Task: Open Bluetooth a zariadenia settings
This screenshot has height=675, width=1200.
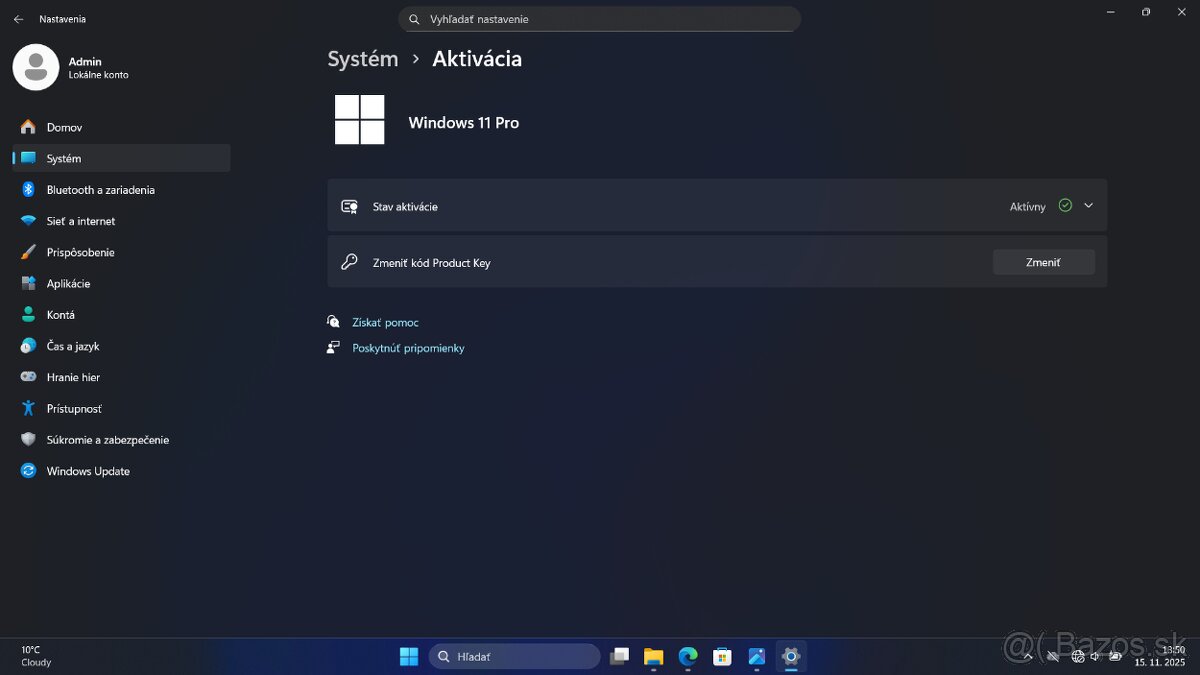Action: point(100,190)
